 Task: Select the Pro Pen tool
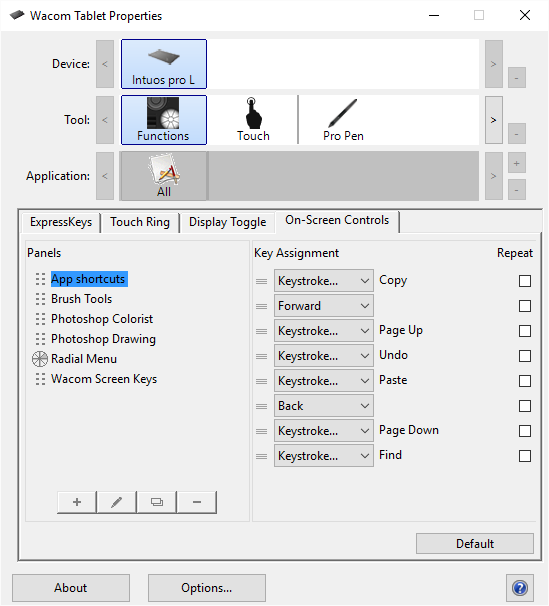(x=343, y=120)
